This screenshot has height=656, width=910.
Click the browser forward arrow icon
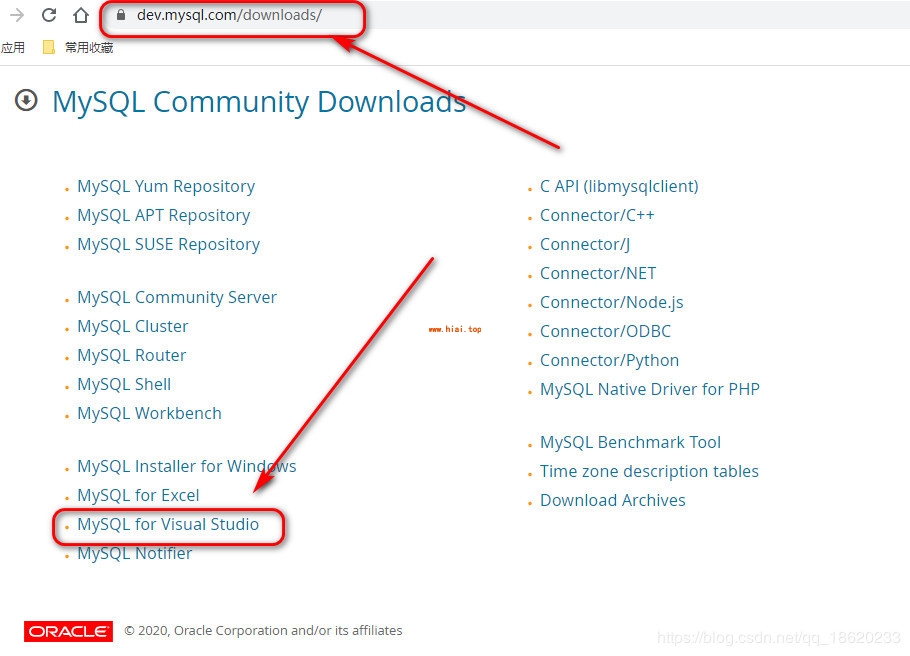17,15
